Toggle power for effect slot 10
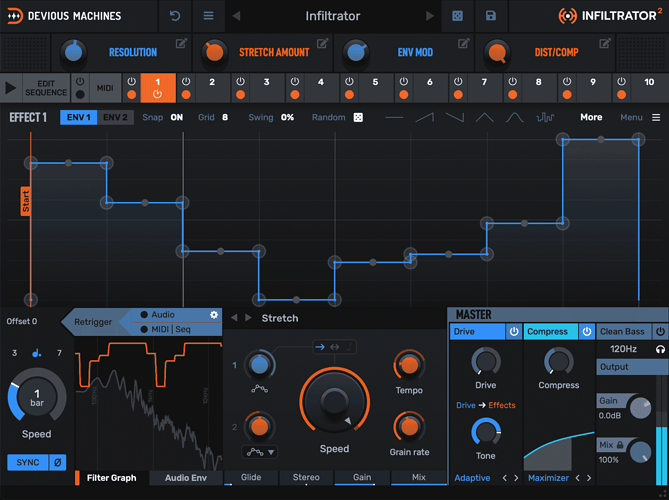669x500 pixels. 622,81
